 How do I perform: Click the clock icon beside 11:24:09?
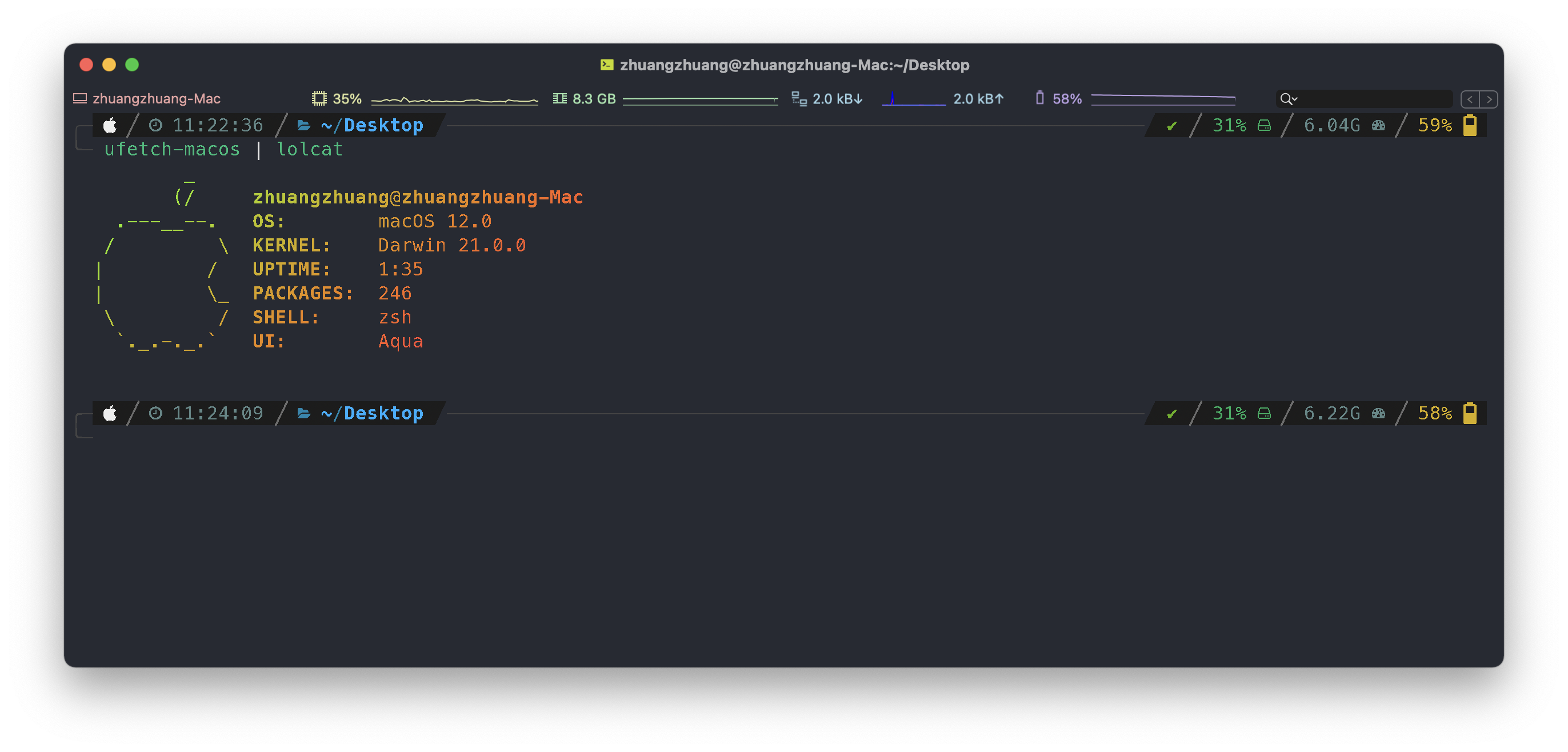[156, 414]
